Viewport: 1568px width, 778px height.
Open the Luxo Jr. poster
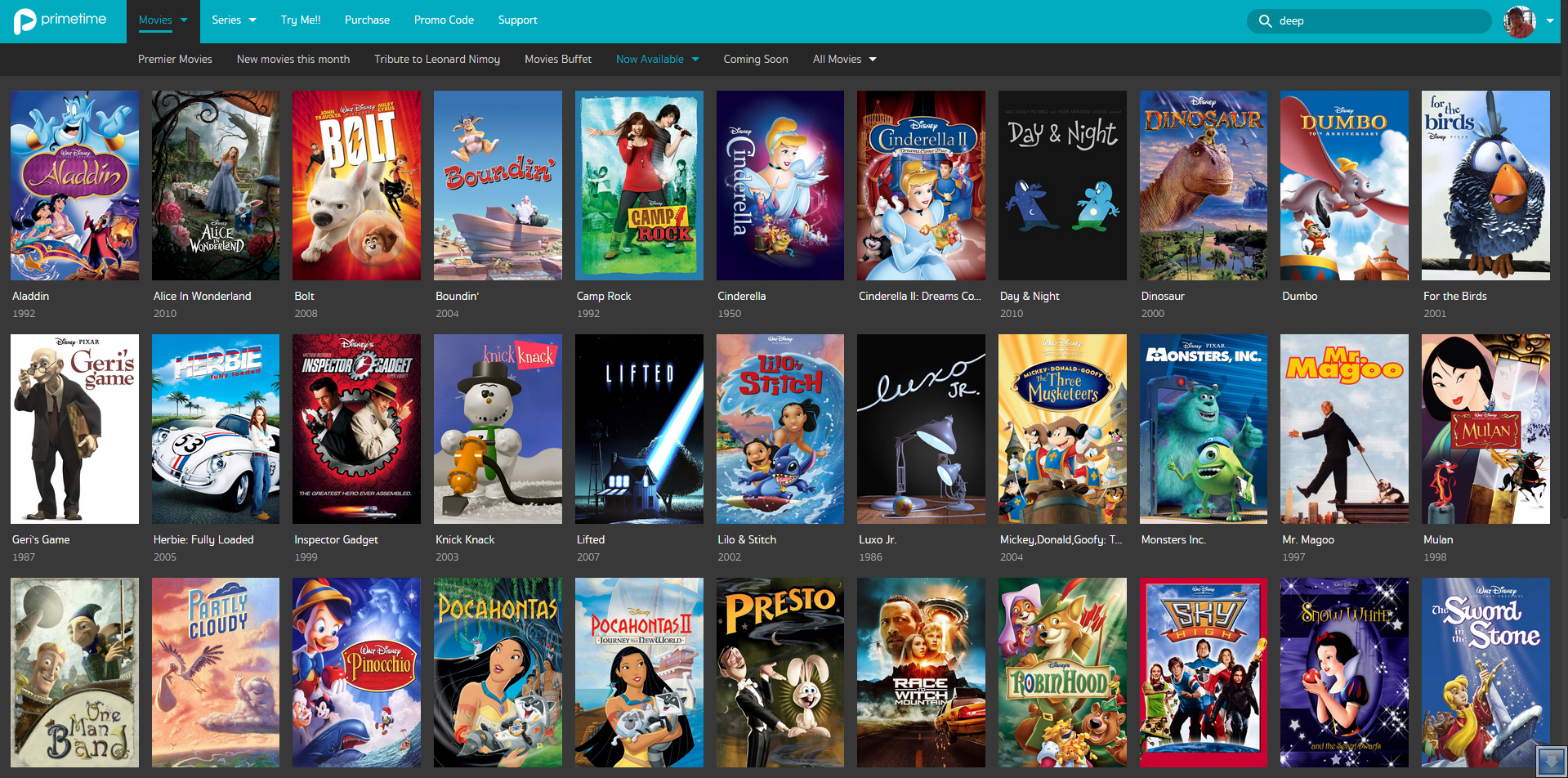click(921, 429)
